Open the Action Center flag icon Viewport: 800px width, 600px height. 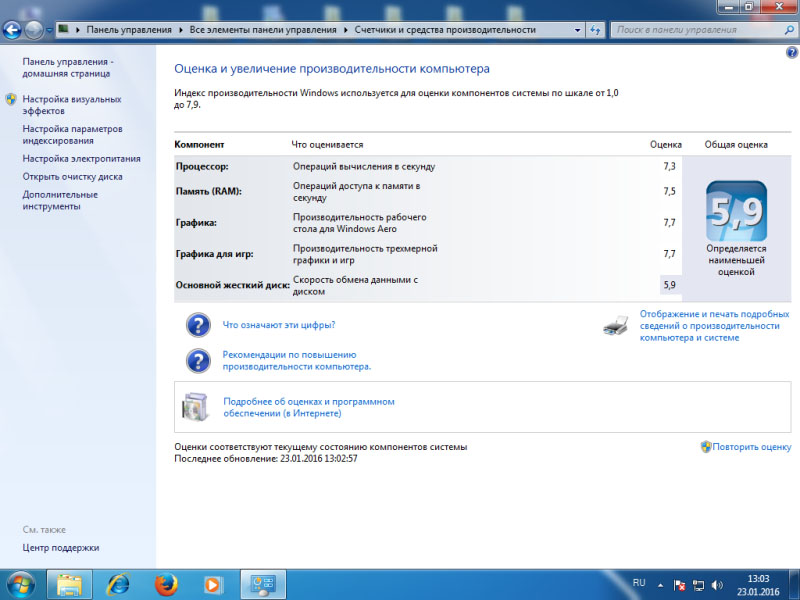[679, 585]
